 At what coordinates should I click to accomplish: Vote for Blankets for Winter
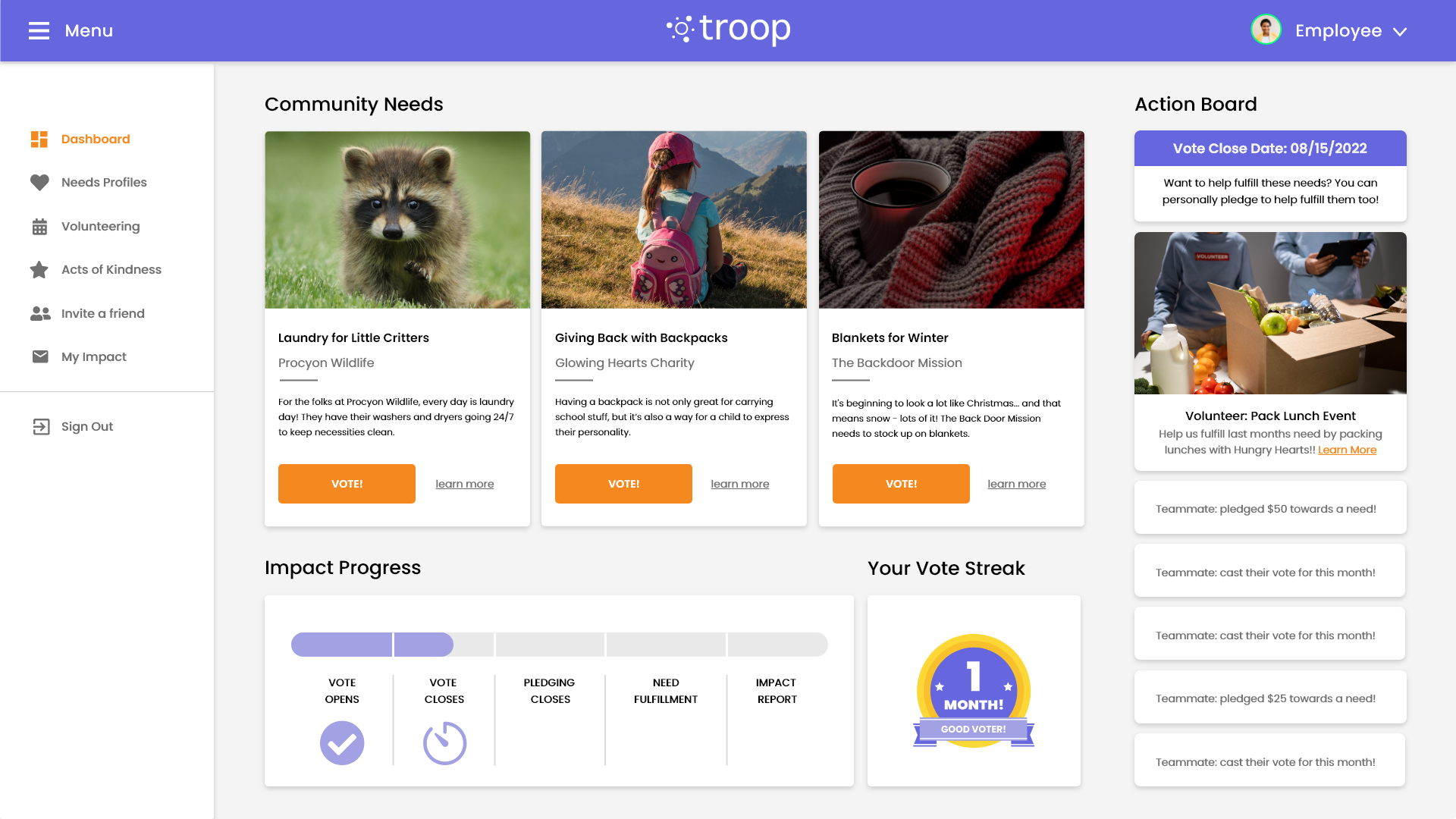coord(901,484)
